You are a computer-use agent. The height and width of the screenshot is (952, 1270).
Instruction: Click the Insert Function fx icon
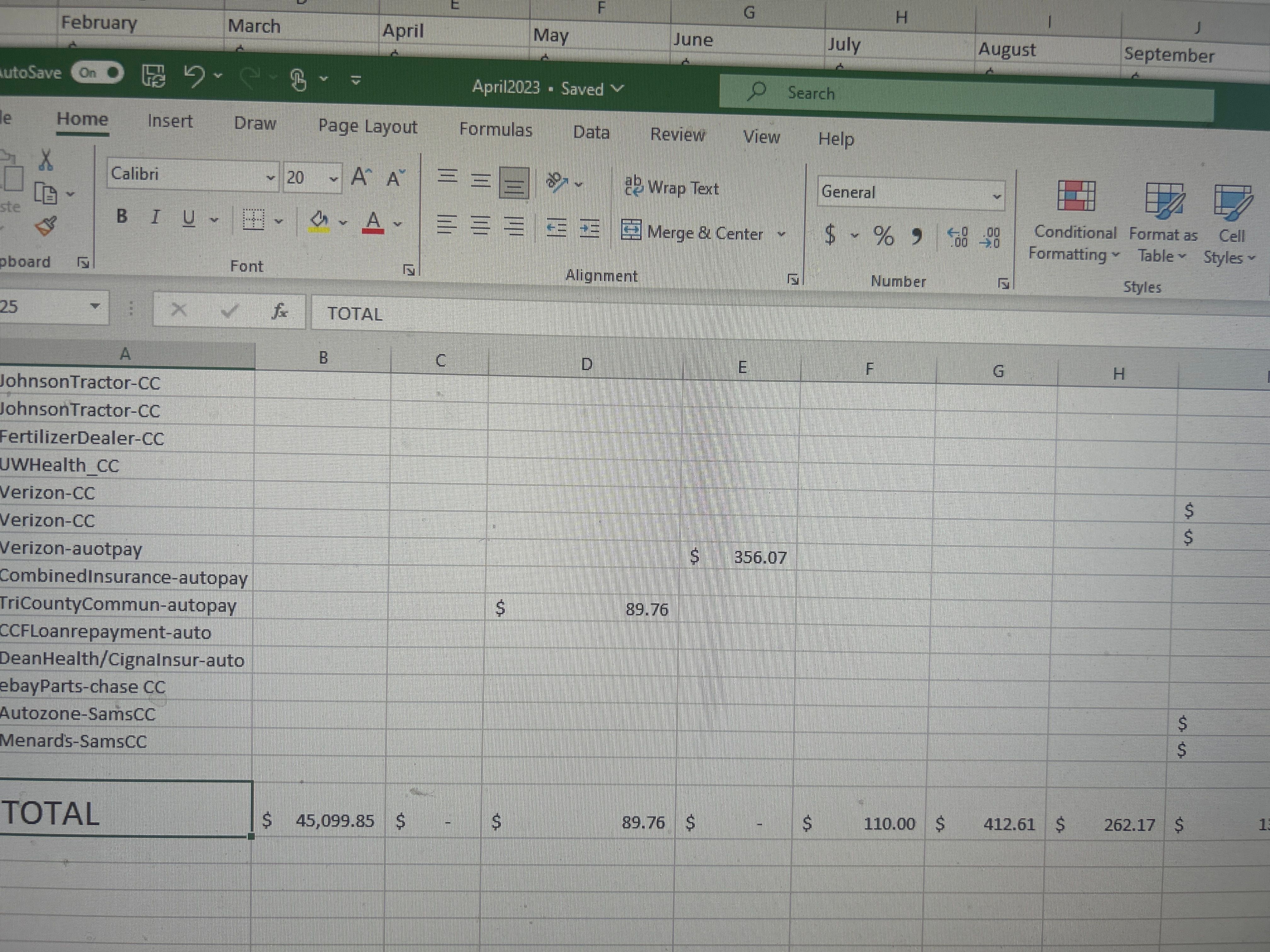click(x=280, y=311)
